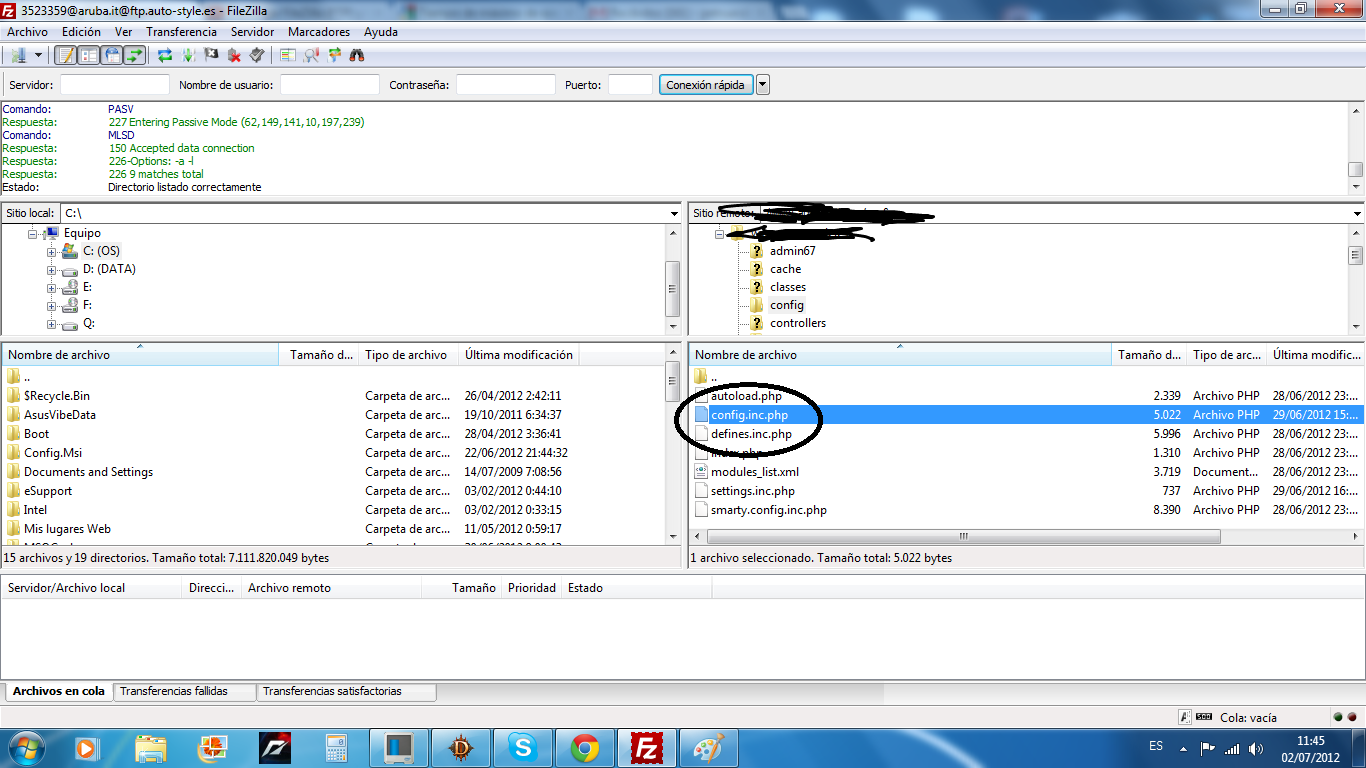Image resolution: width=1366 pixels, height=768 pixels.
Task: Expand the F: drive tree node
Action: [x=52, y=305]
